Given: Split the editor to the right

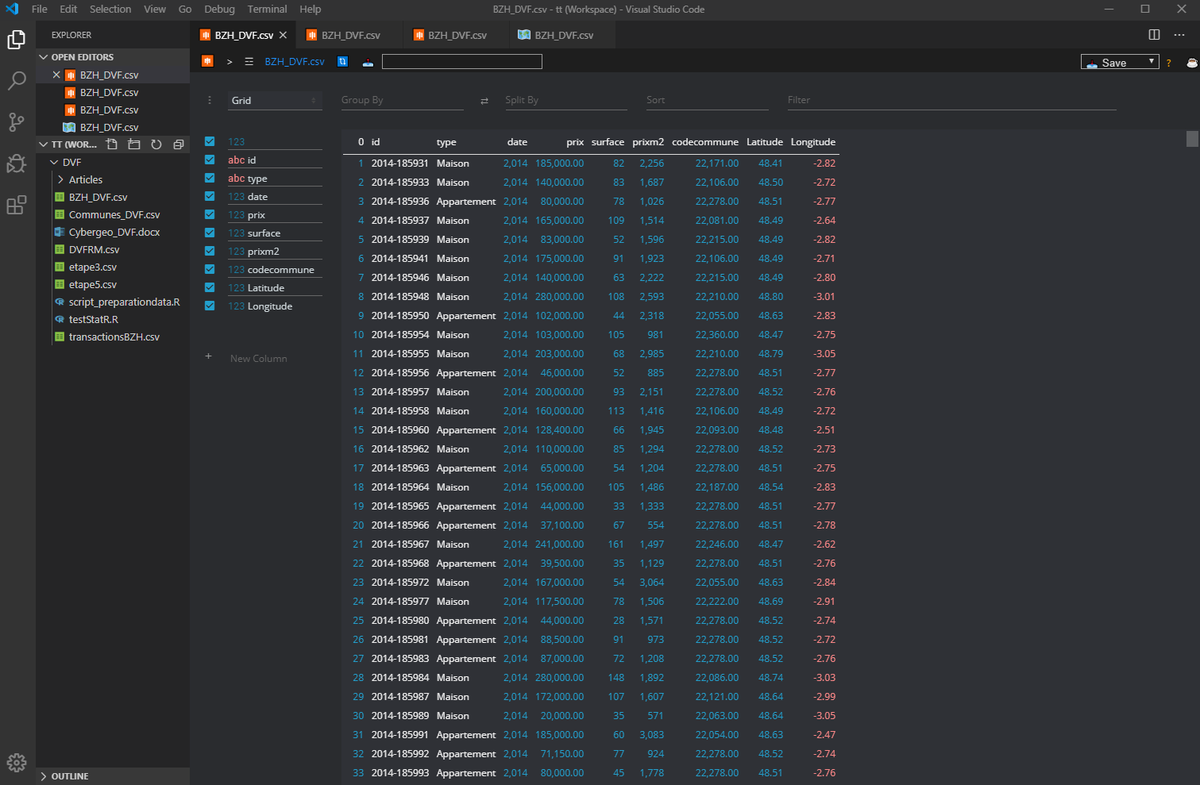Looking at the screenshot, I should [x=1154, y=35].
